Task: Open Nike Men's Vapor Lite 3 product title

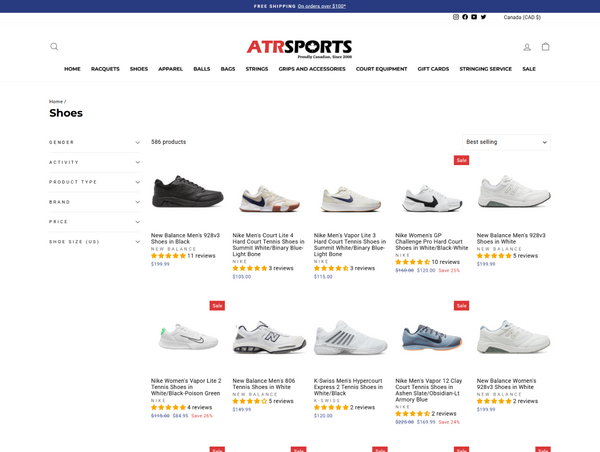Action: click(x=350, y=245)
